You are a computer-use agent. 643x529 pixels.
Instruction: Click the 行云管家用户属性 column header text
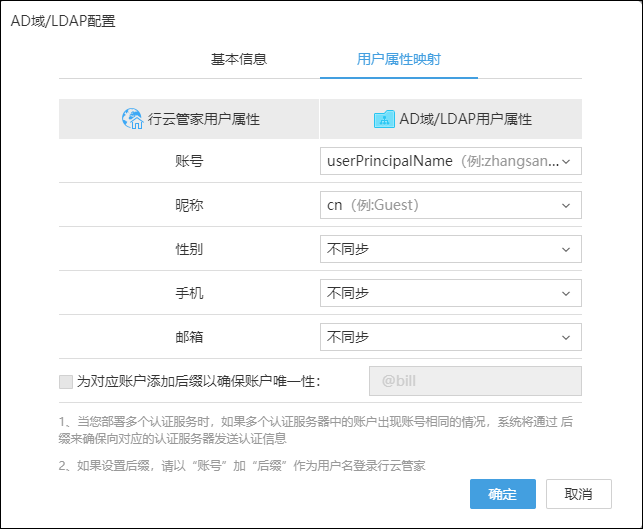tap(204, 119)
